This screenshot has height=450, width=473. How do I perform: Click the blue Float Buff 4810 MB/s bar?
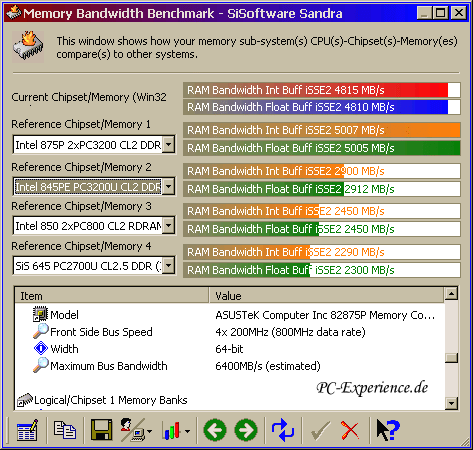click(x=322, y=107)
